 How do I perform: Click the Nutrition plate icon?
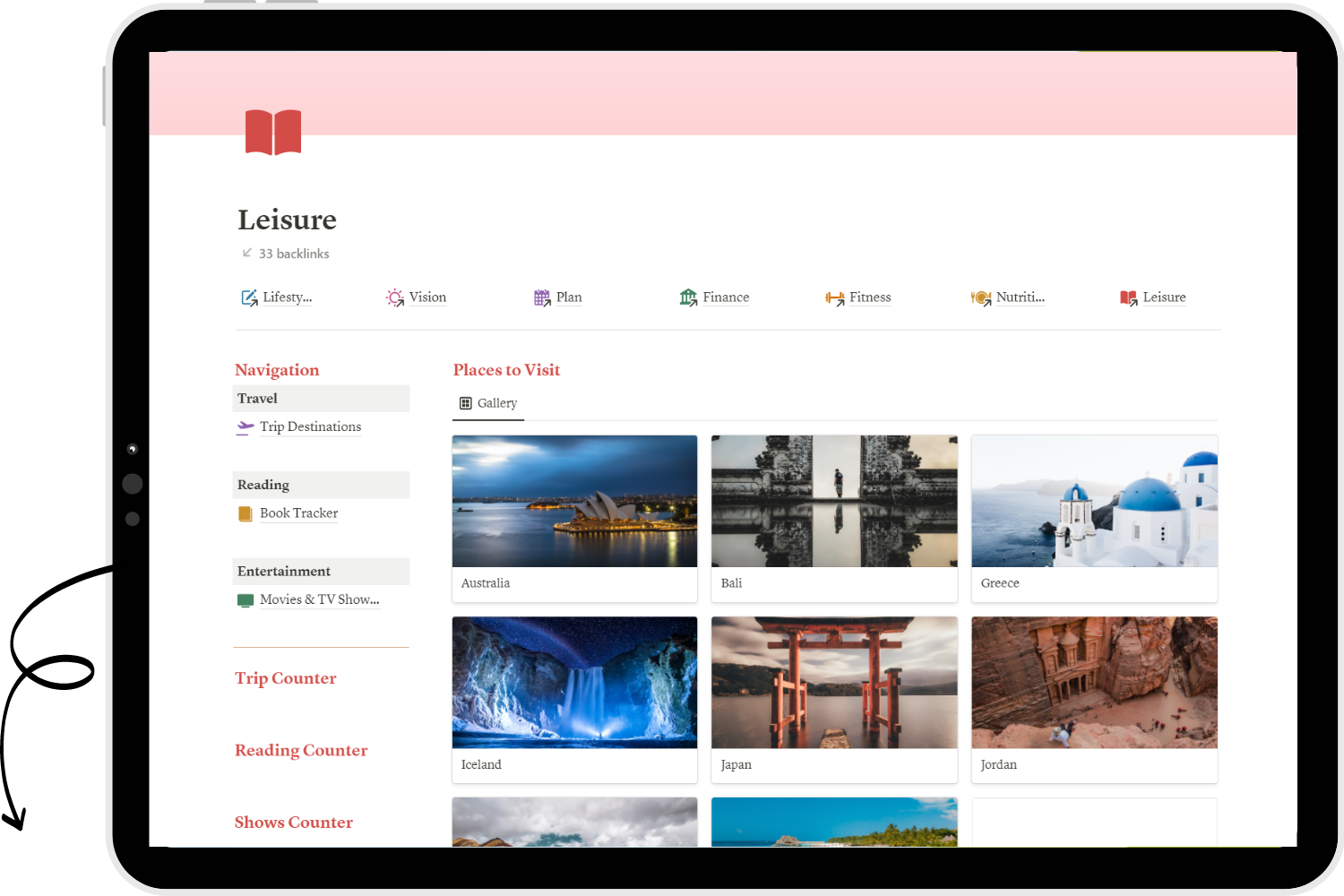tap(981, 297)
